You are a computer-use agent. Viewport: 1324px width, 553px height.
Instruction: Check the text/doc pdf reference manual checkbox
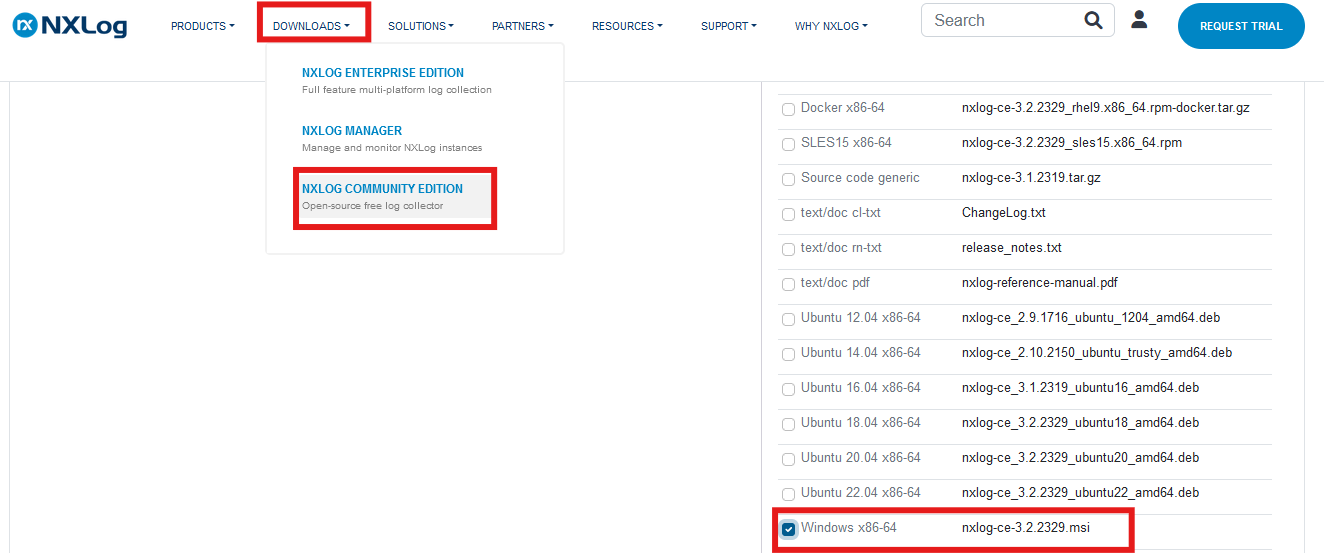click(788, 284)
